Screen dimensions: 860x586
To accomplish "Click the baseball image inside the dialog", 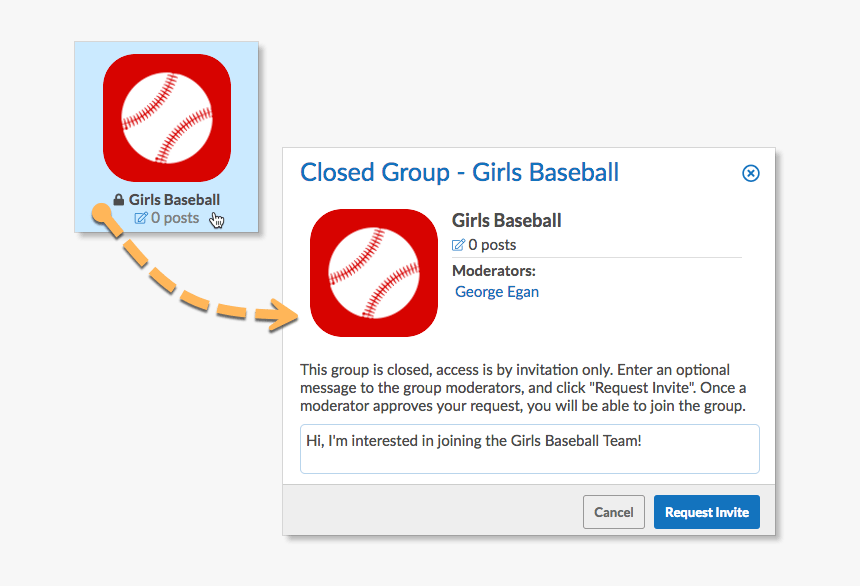I will (374, 273).
